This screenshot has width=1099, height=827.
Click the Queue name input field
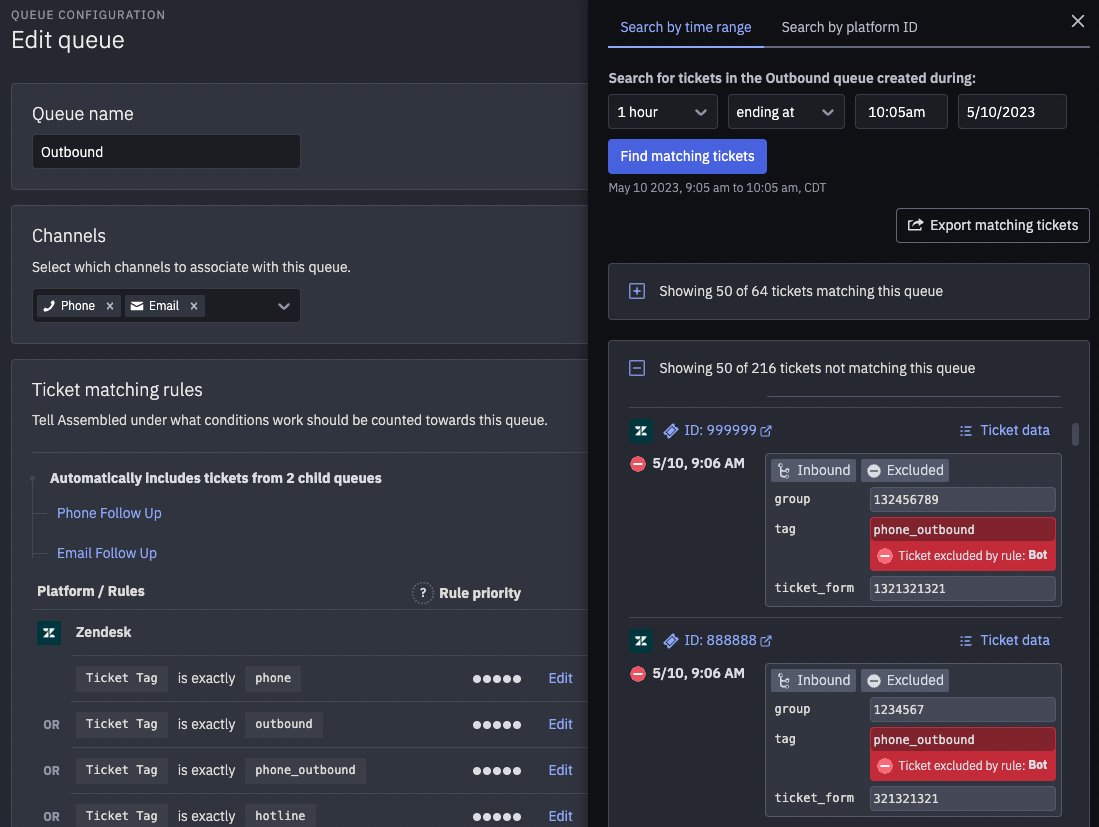click(x=166, y=152)
